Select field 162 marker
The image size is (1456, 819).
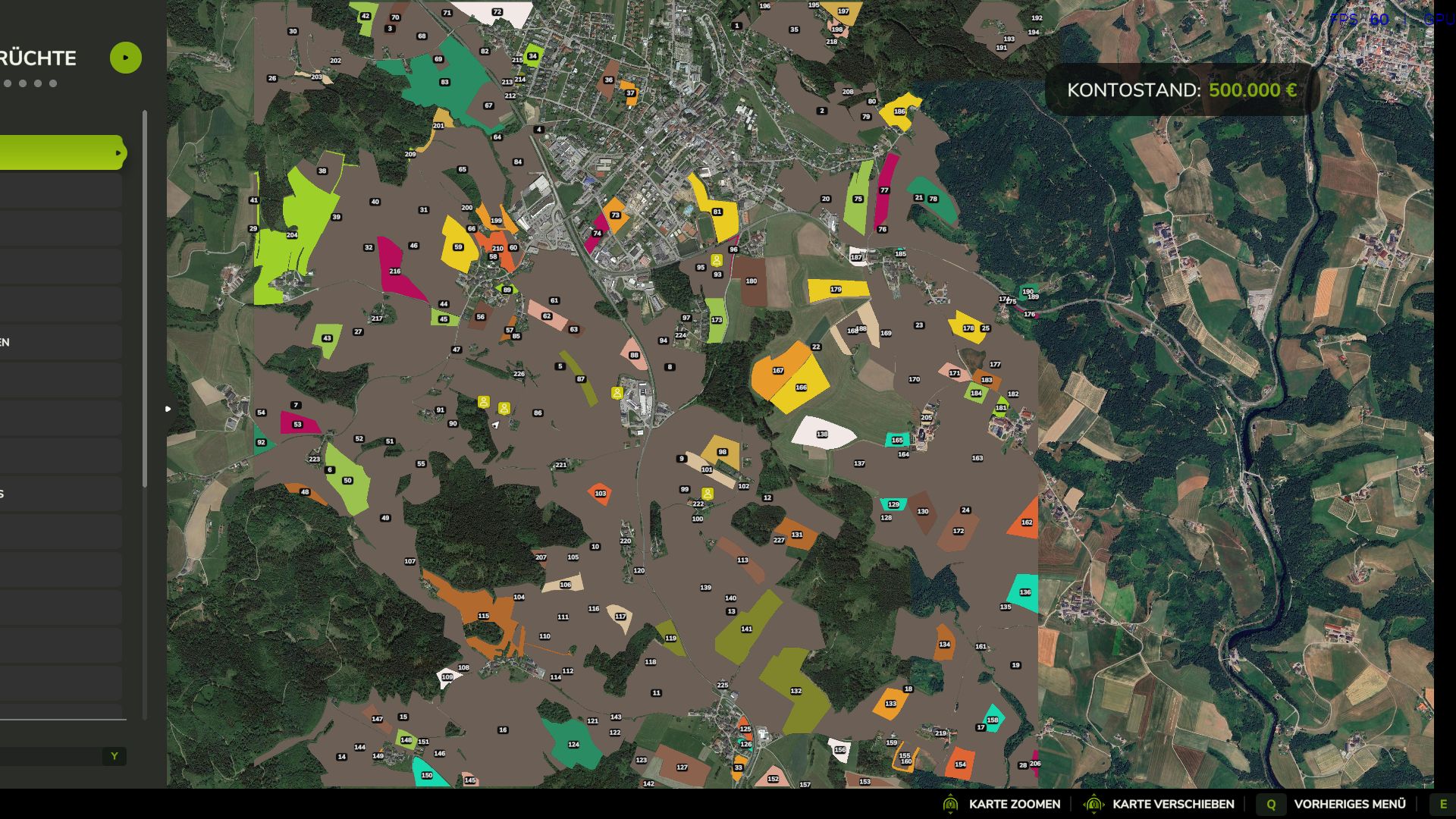tap(1027, 522)
